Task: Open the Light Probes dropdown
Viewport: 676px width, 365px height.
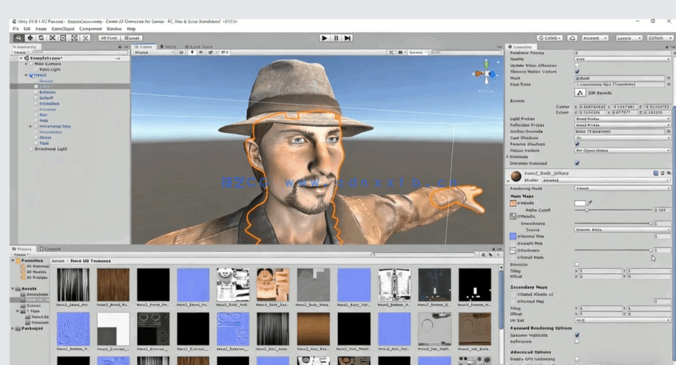Action: 623,119
